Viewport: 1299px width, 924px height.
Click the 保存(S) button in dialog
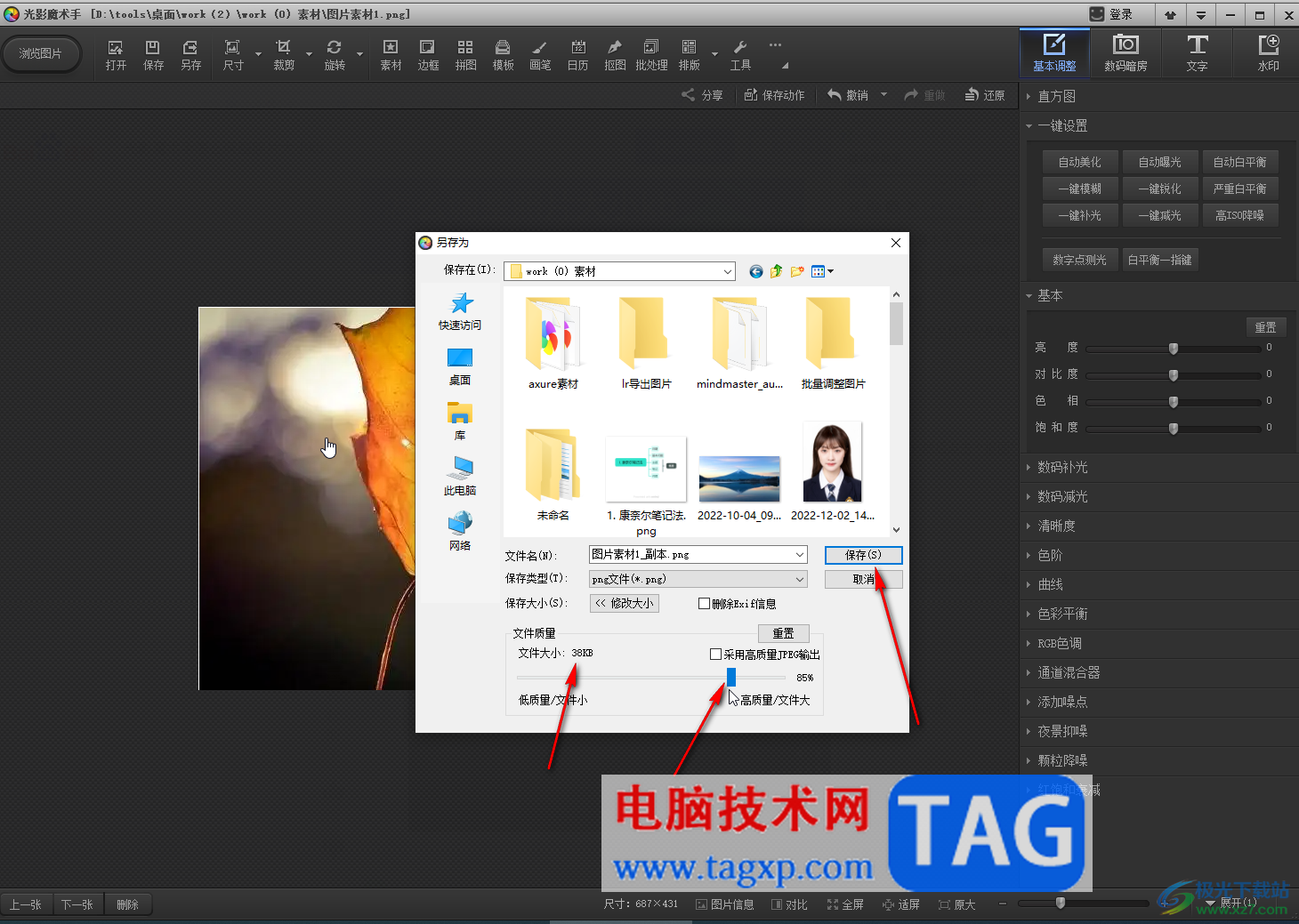[863, 555]
